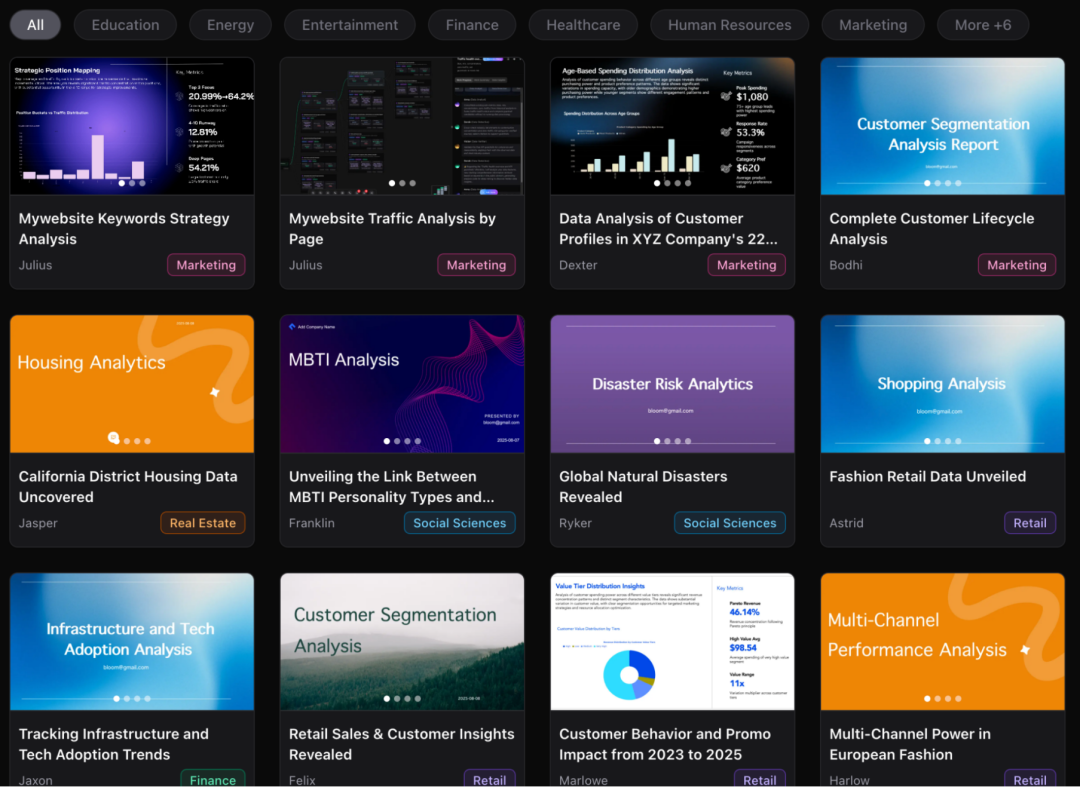The image size is (1080, 787).
Task: Click author name Jasper
Action: pos(38,523)
